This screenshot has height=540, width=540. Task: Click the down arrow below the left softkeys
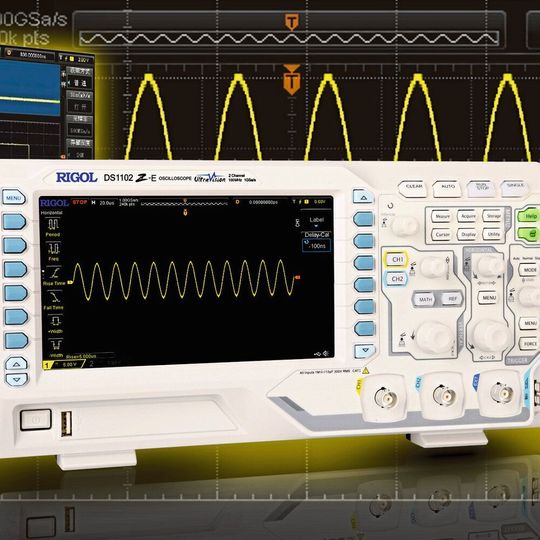point(17,379)
